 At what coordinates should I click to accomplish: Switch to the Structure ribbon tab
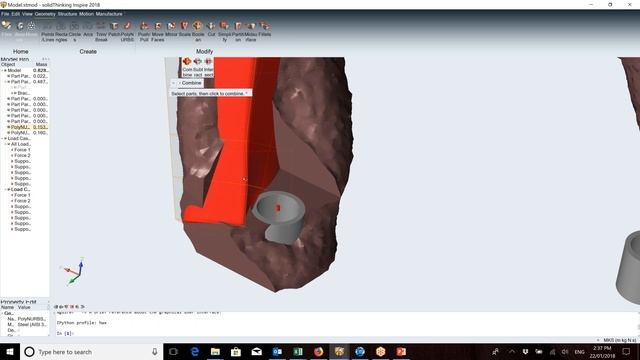pyautogui.click(x=67, y=14)
